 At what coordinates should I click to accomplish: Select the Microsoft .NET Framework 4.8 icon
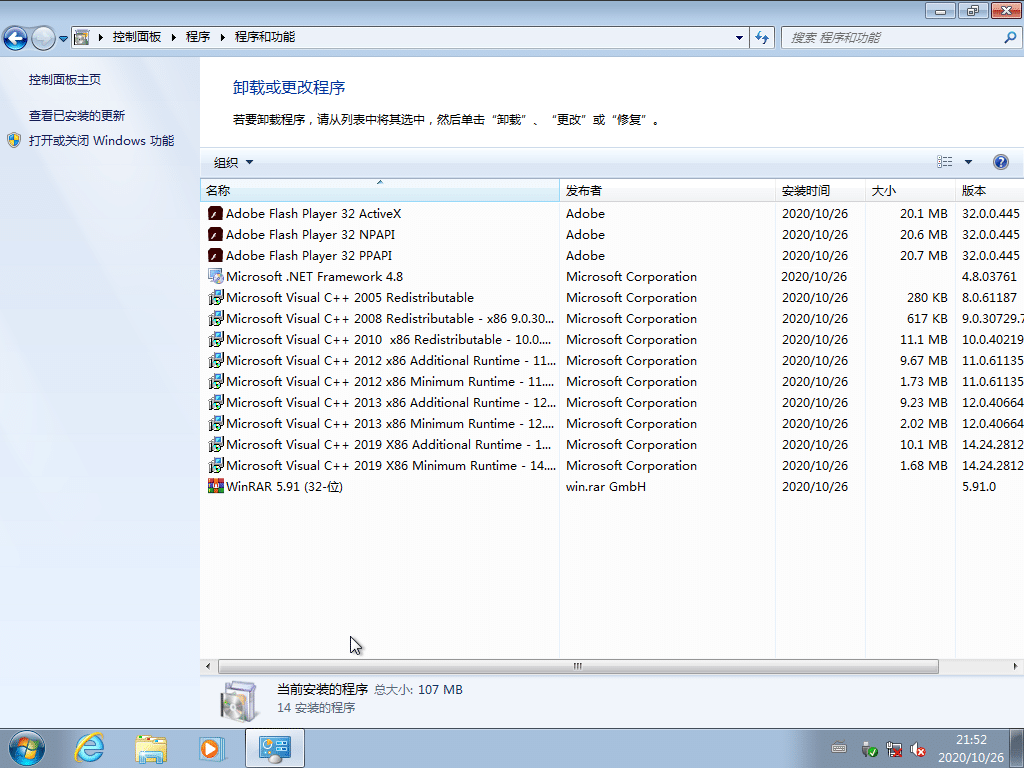coord(214,276)
